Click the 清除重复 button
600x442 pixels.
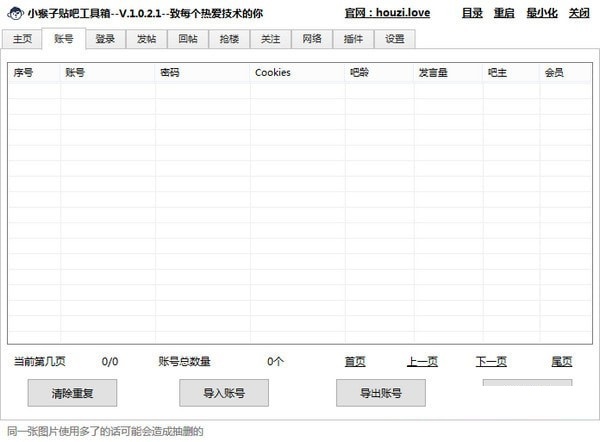point(72,393)
